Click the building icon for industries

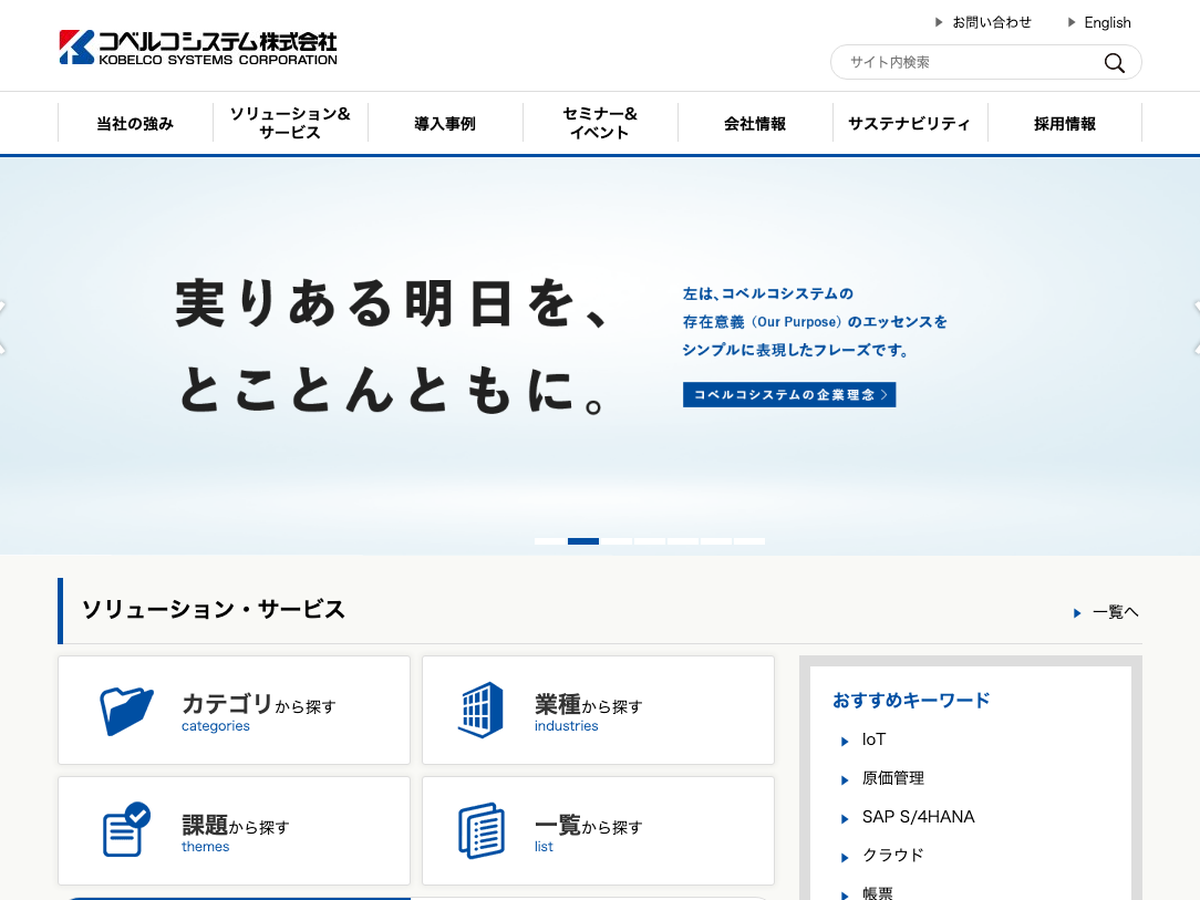click(480, 710)
